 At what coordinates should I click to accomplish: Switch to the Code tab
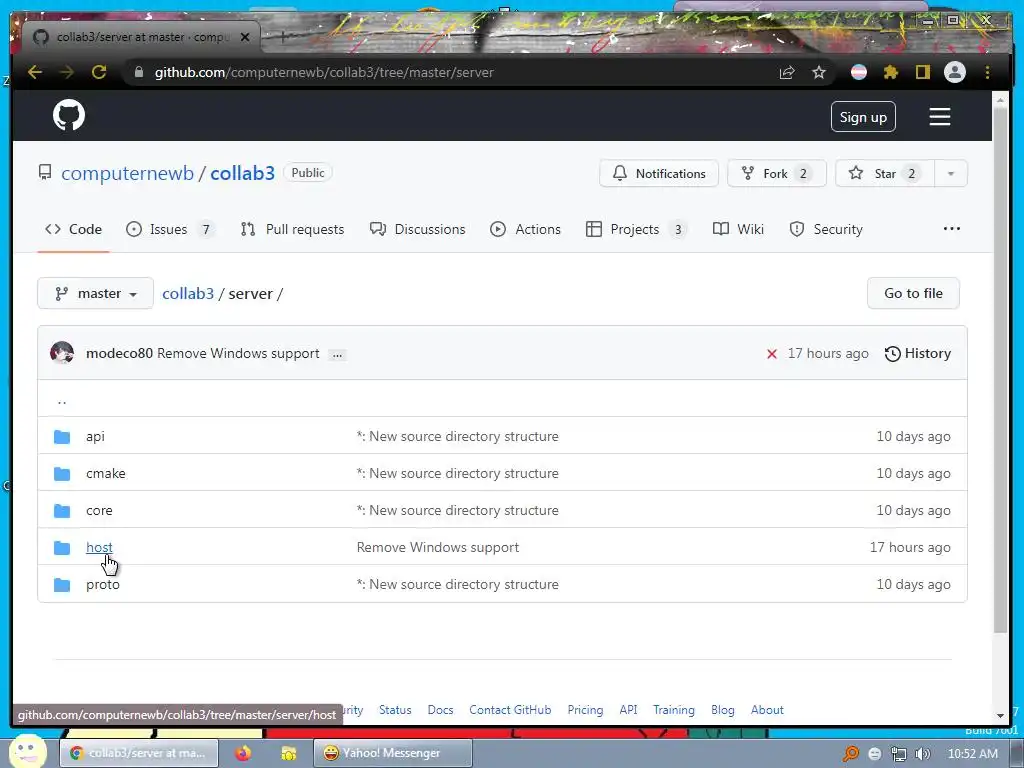73,229
